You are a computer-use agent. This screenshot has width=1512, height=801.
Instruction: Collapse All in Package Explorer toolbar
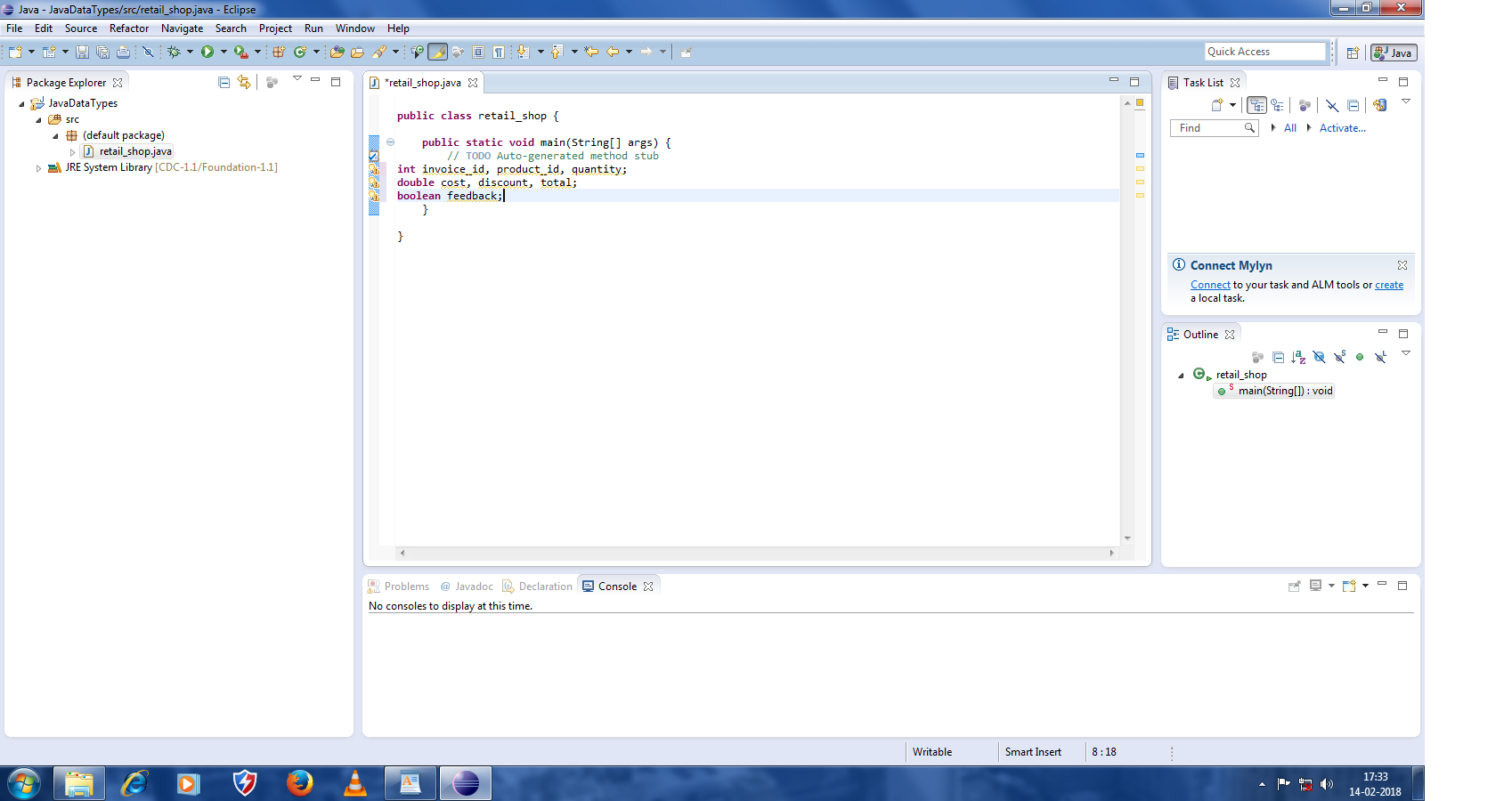[x=224, y=83]
